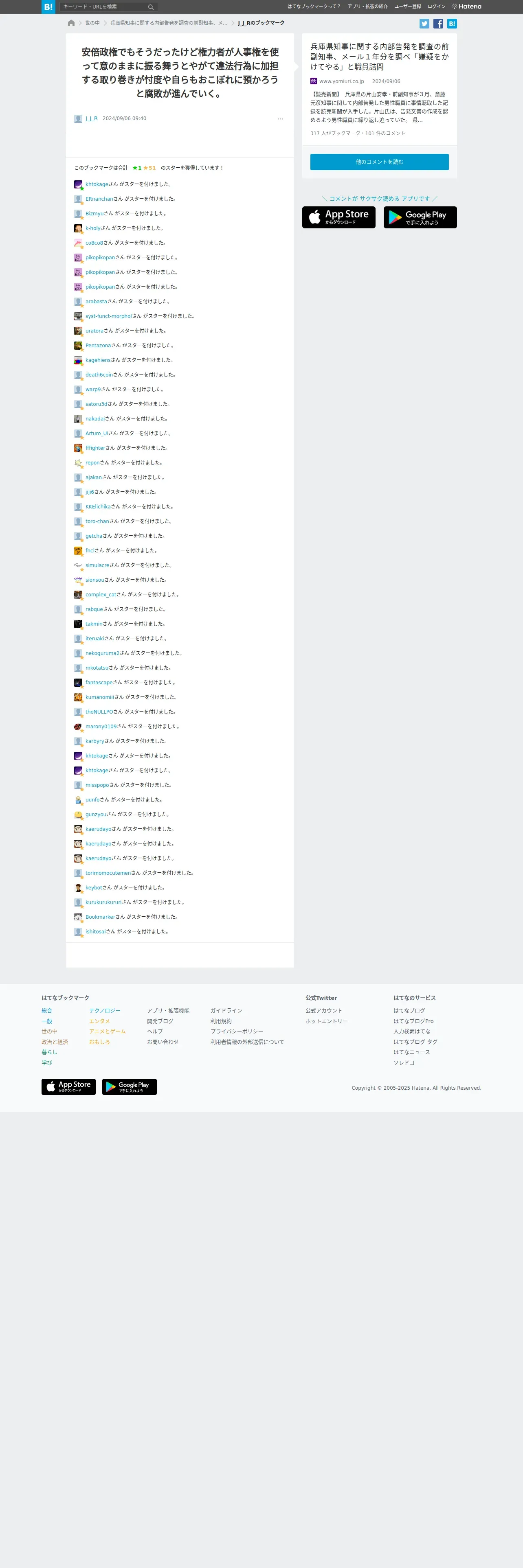
Task: Open ログイン in top navigation
Action: pos(437,7)
